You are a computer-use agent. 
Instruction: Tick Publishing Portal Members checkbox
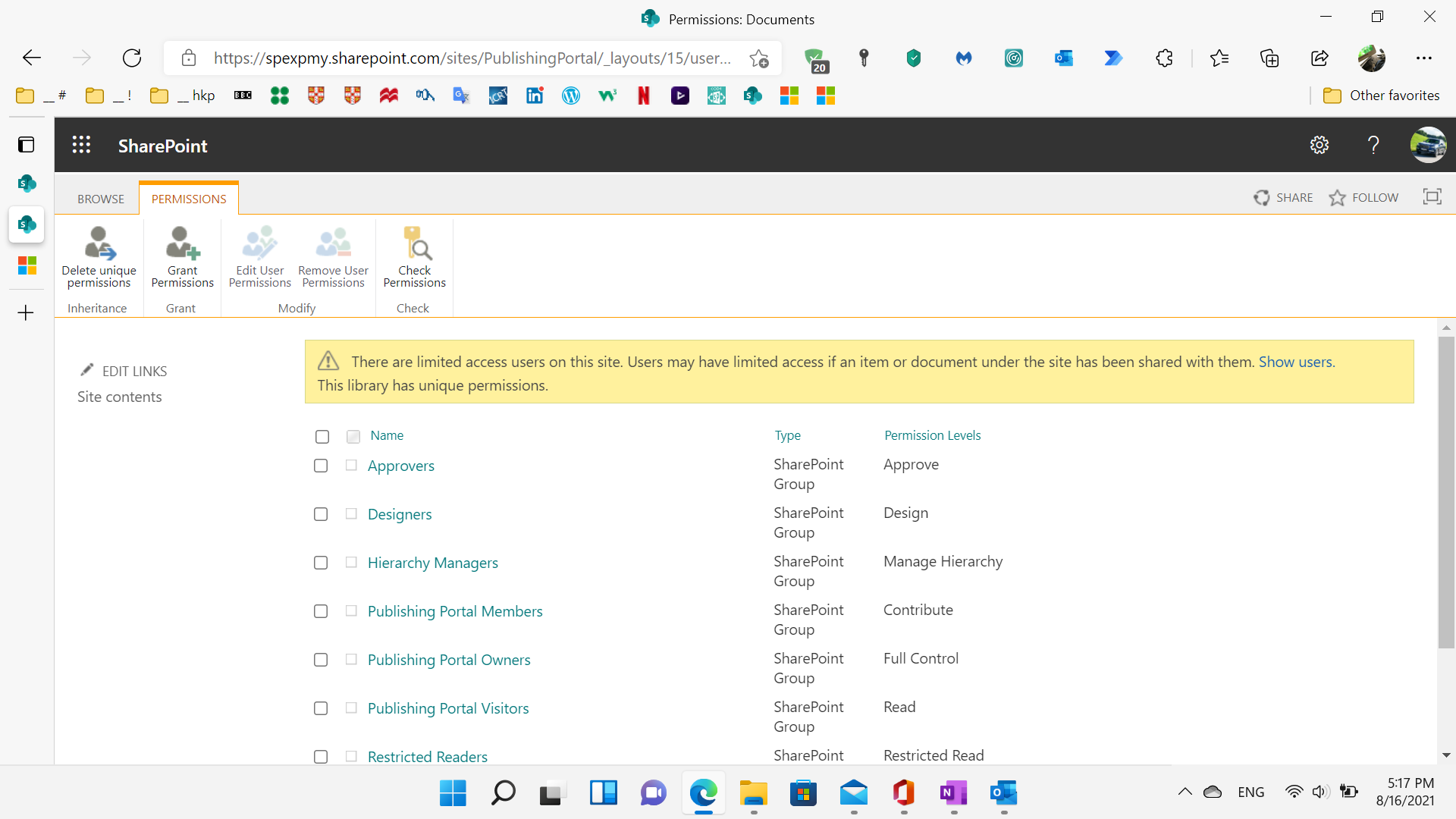coord(321,611)
